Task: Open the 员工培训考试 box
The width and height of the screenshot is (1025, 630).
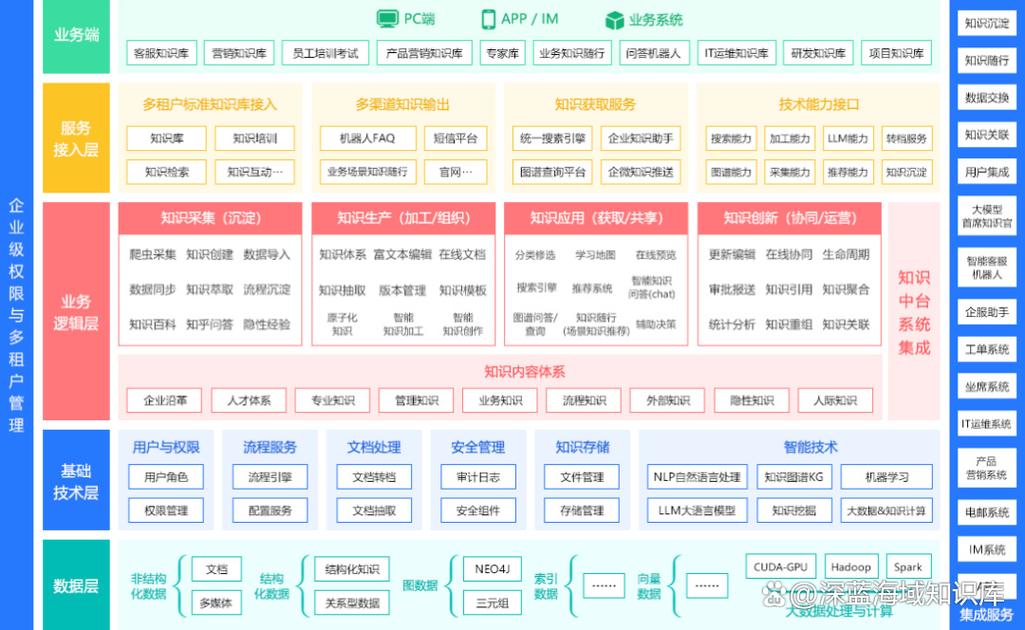Action: pos(325,54)
